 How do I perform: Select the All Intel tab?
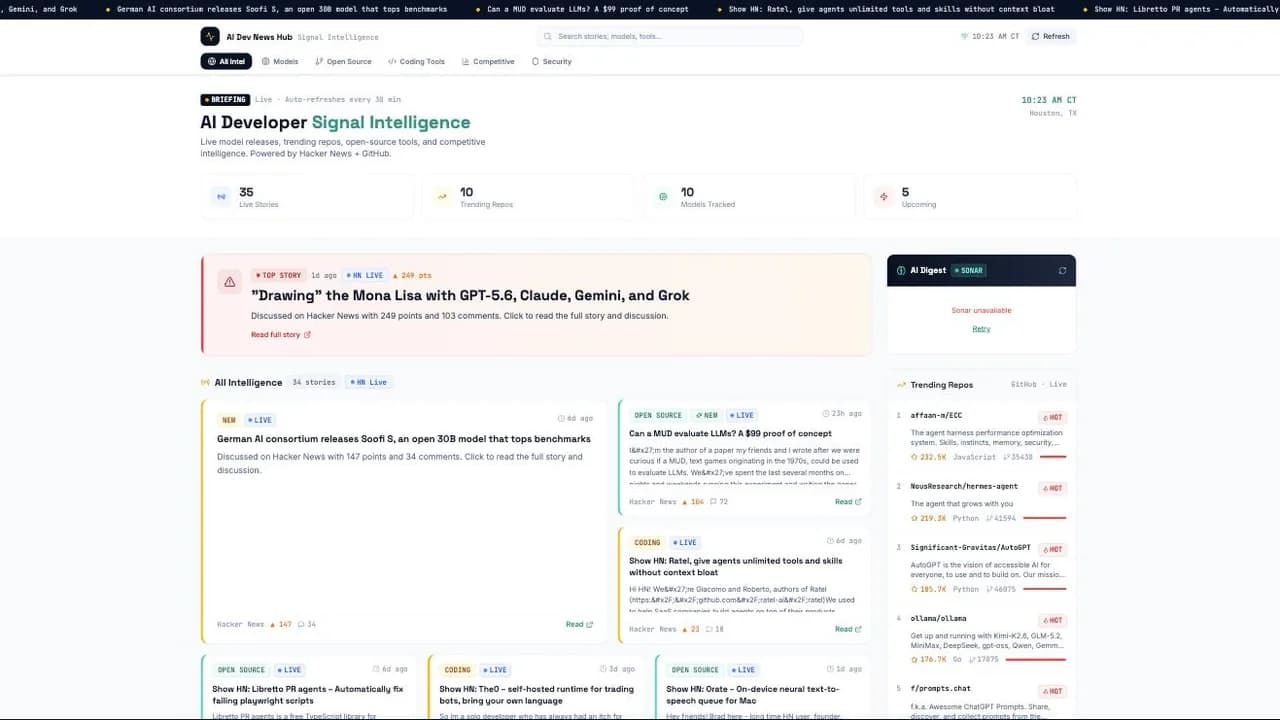[226, 61]
